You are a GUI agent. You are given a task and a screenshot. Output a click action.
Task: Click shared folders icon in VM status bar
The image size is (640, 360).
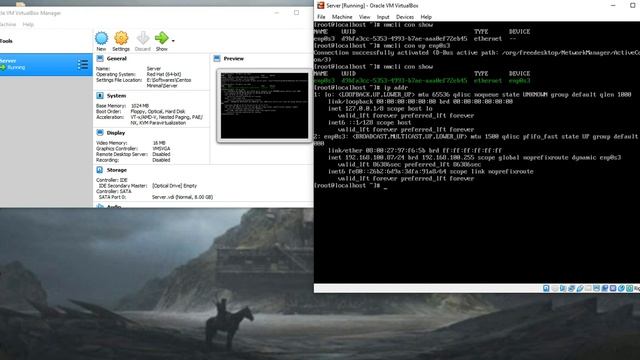tap(588, 289)
